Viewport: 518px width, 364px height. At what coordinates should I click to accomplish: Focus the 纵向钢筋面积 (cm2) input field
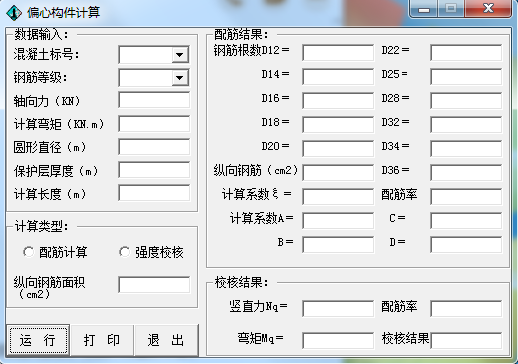154,285
